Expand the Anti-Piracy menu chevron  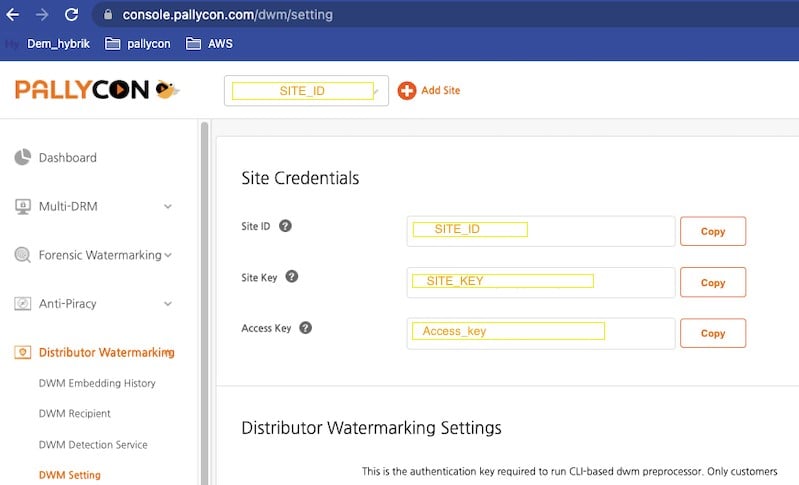coord(168,304)
